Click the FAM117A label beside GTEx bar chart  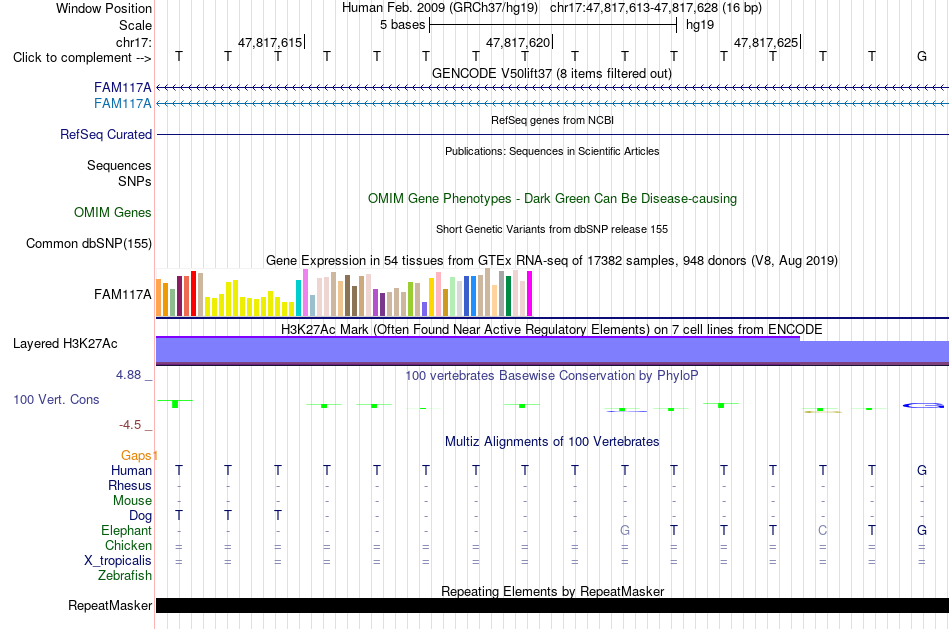122,295
